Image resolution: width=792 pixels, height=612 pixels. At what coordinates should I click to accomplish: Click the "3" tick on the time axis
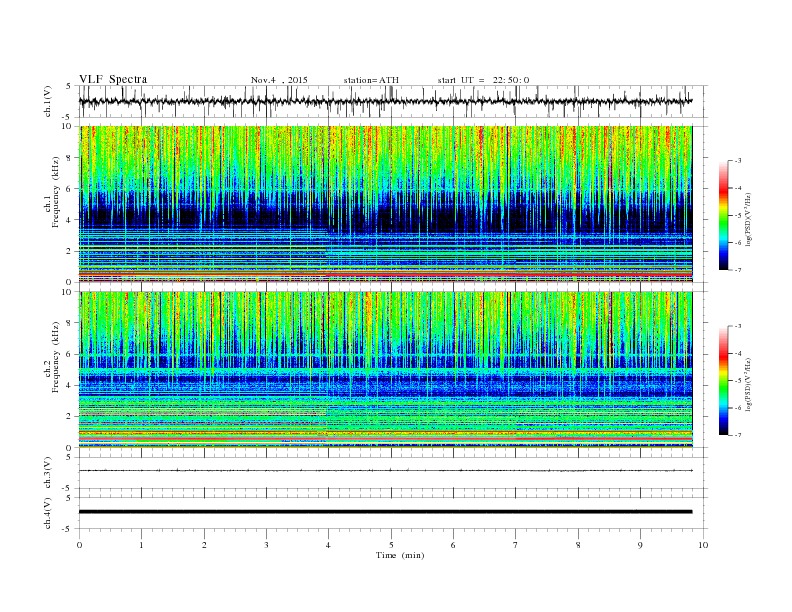[x=266, y=545]
